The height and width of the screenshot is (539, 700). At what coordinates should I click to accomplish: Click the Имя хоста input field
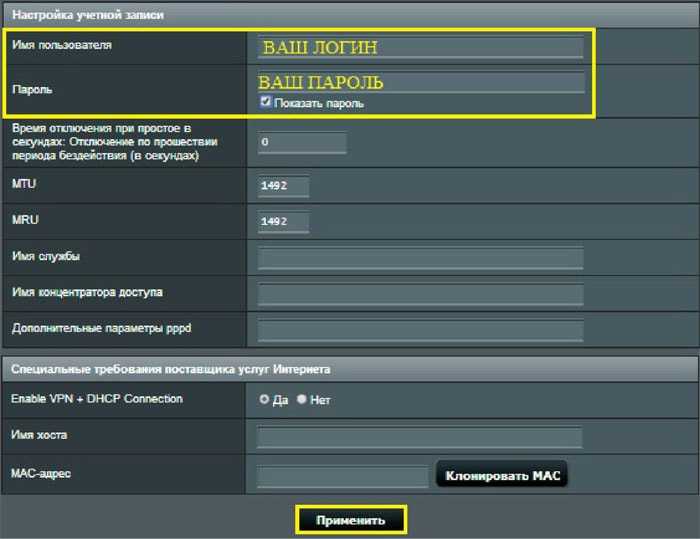pos(420,437)
